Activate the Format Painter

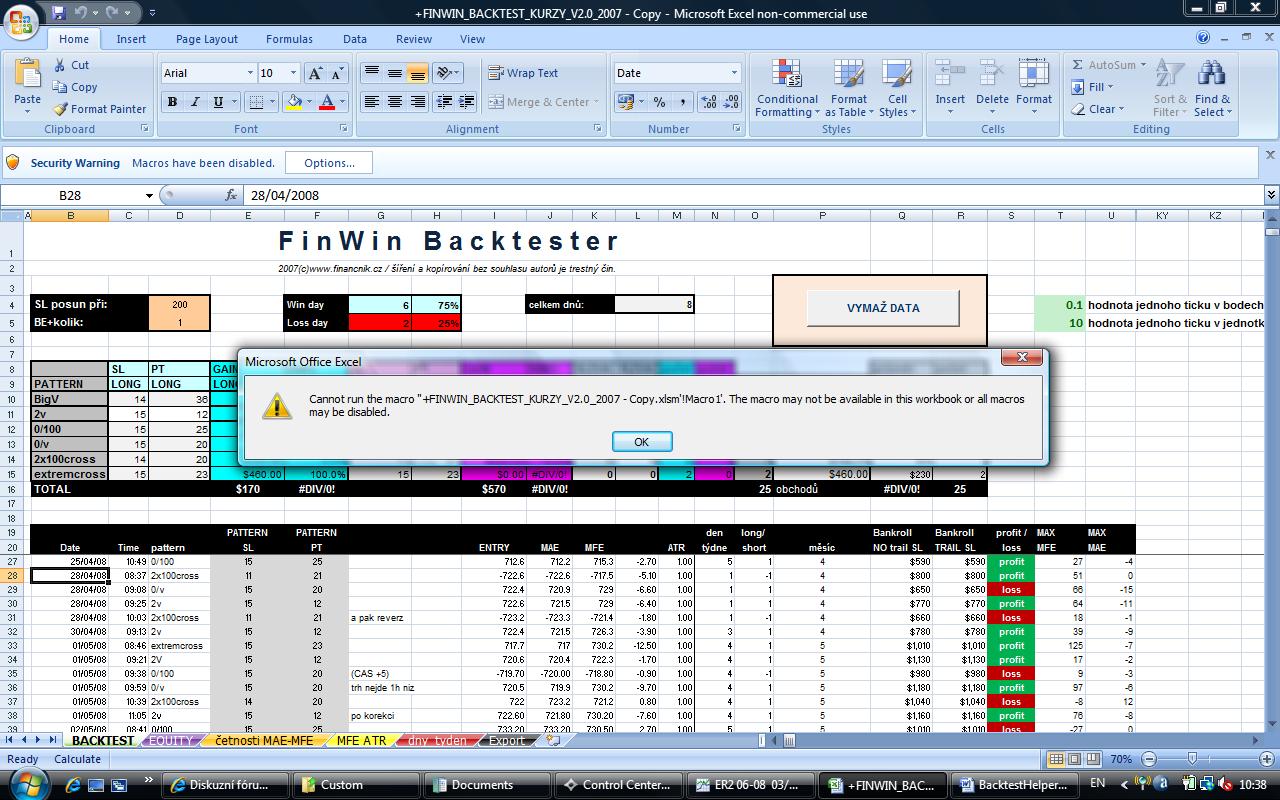coord(99,109)
